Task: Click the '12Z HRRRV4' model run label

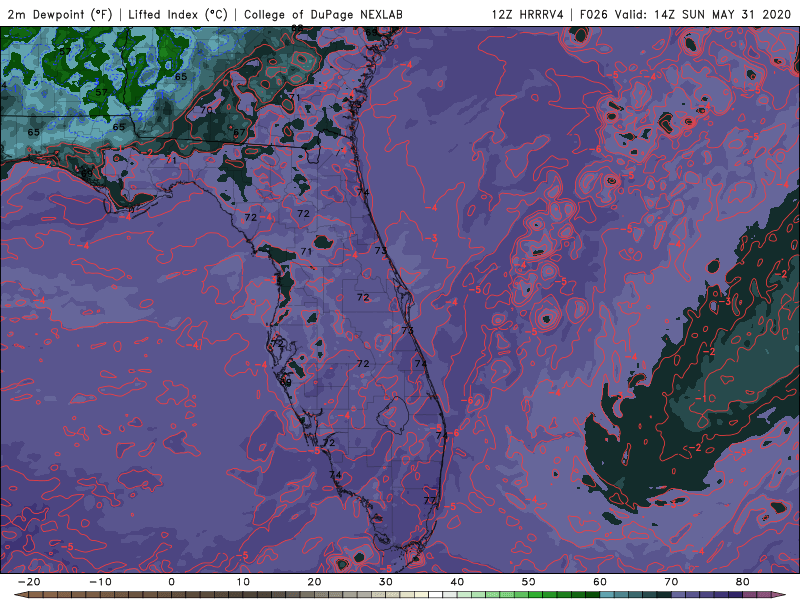Action: coord(528,14)
